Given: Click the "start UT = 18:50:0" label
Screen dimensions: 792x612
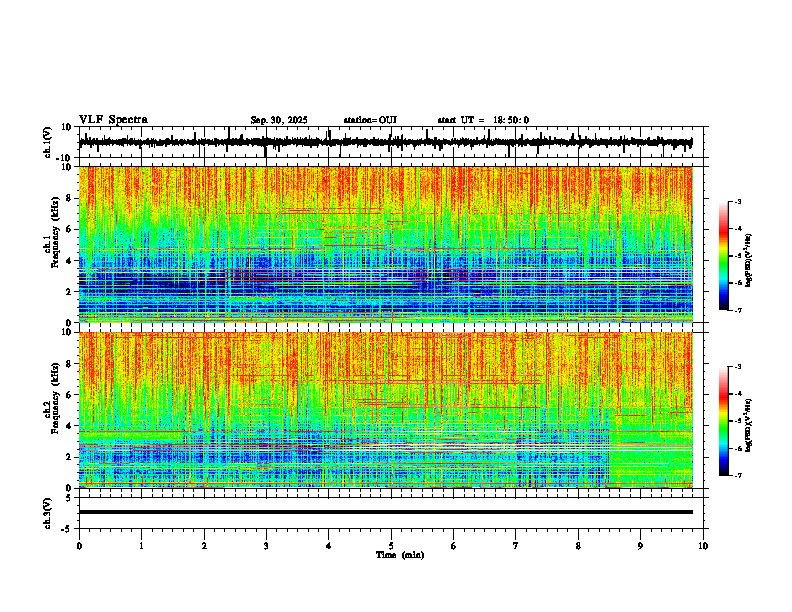Looking at the screenshot, I should [483, 120].
